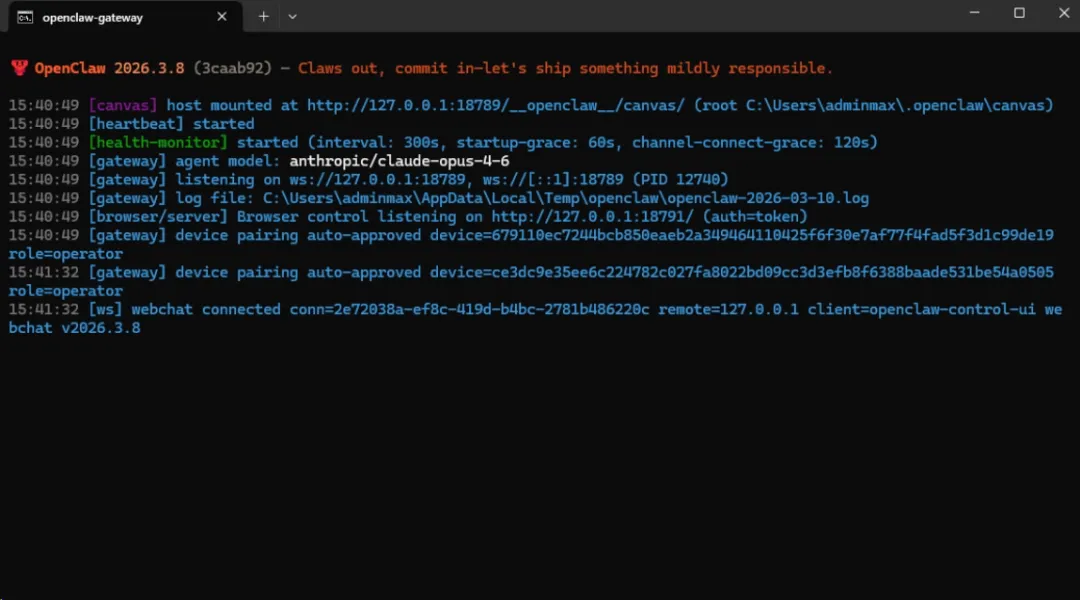The height and width of the screenshot is (600, 1080).
Task: Click 'interval: 300s' in health-monitor line
Action: tap(377, 143)
